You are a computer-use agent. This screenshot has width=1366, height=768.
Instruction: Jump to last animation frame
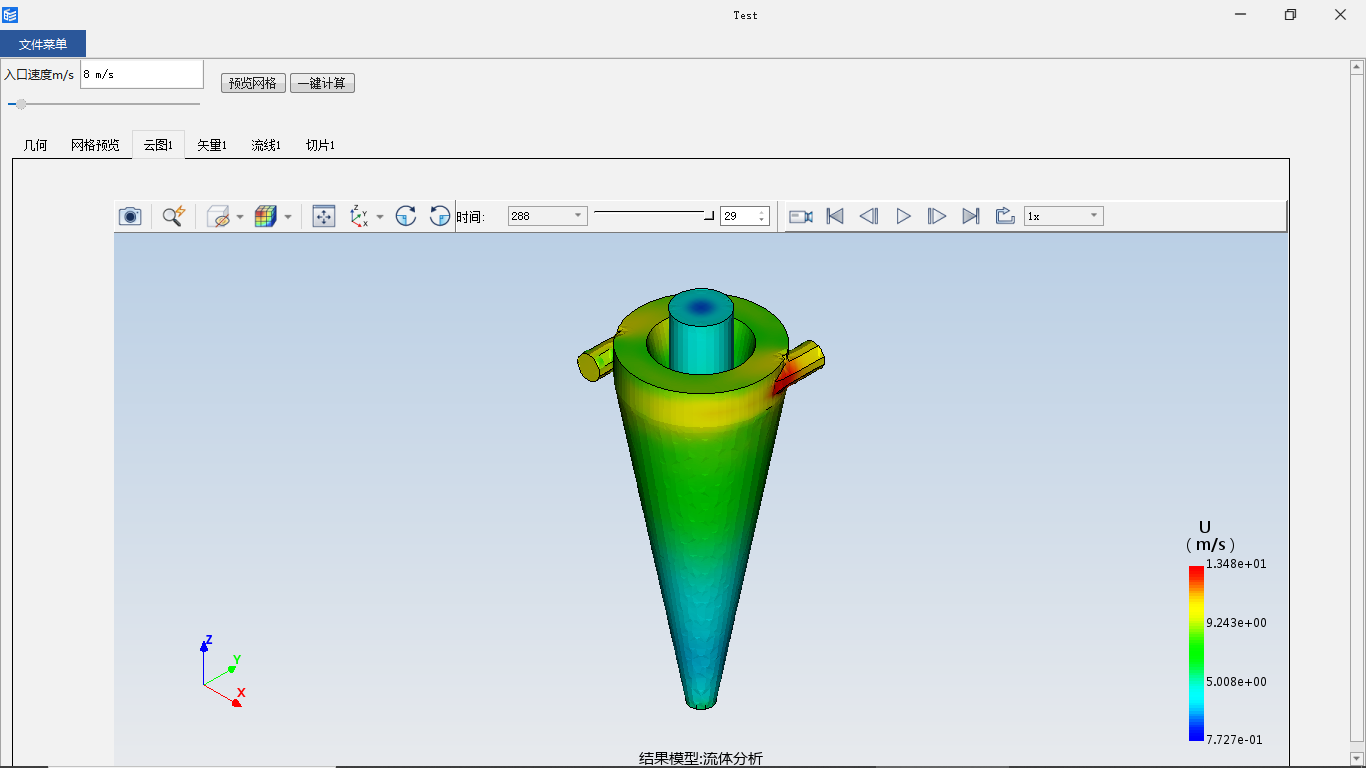[971, 216]
